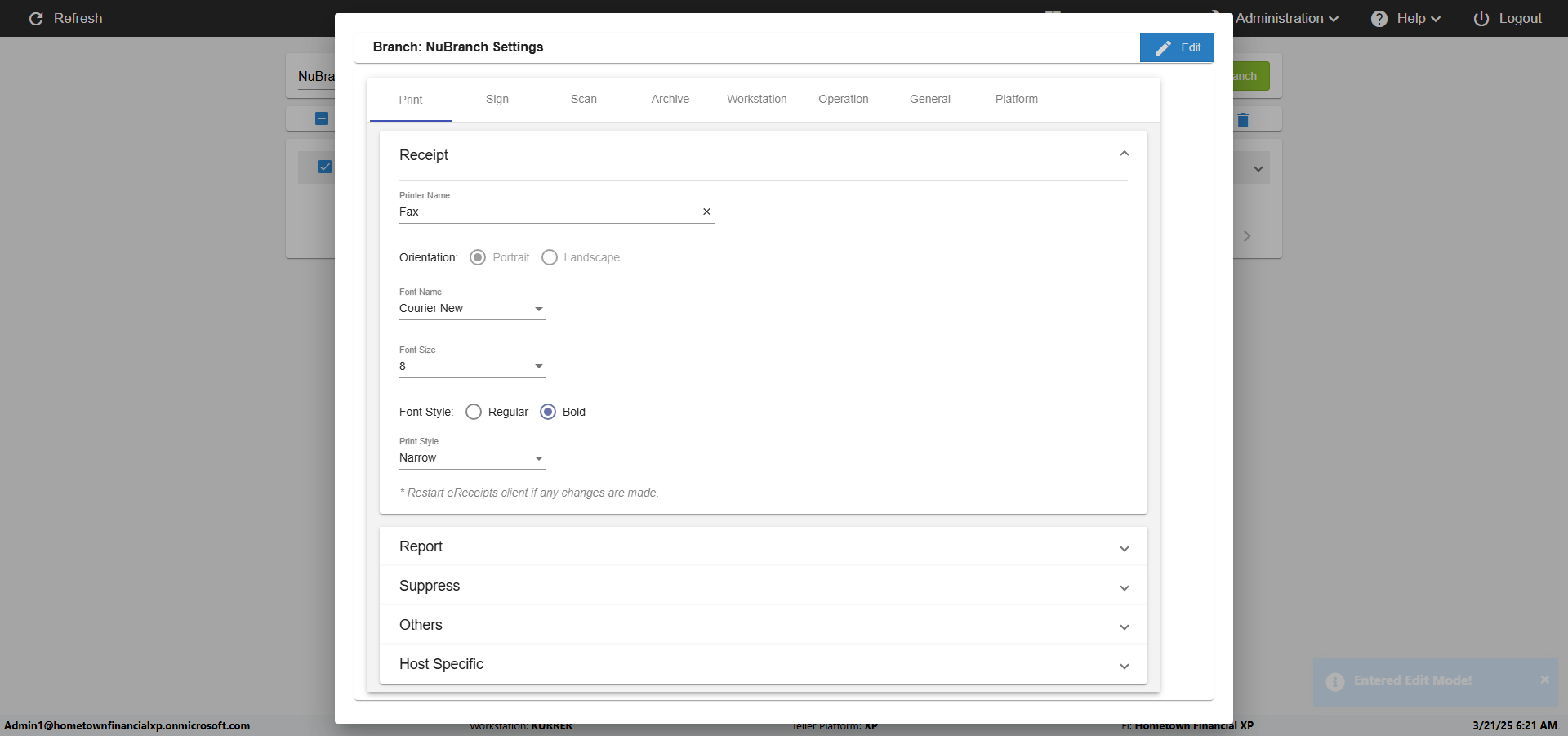Click the next page arrow behind dialog
Screen dimensions: 1568x736
click(1247, 236)
